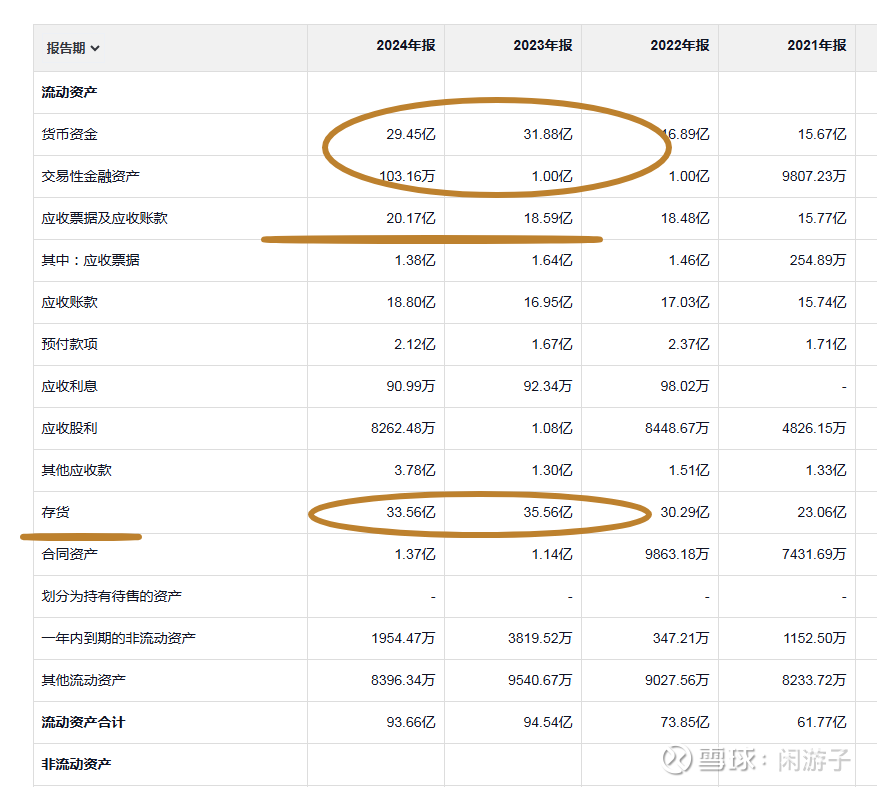Click the 17.03亿 value

(685, 303)
